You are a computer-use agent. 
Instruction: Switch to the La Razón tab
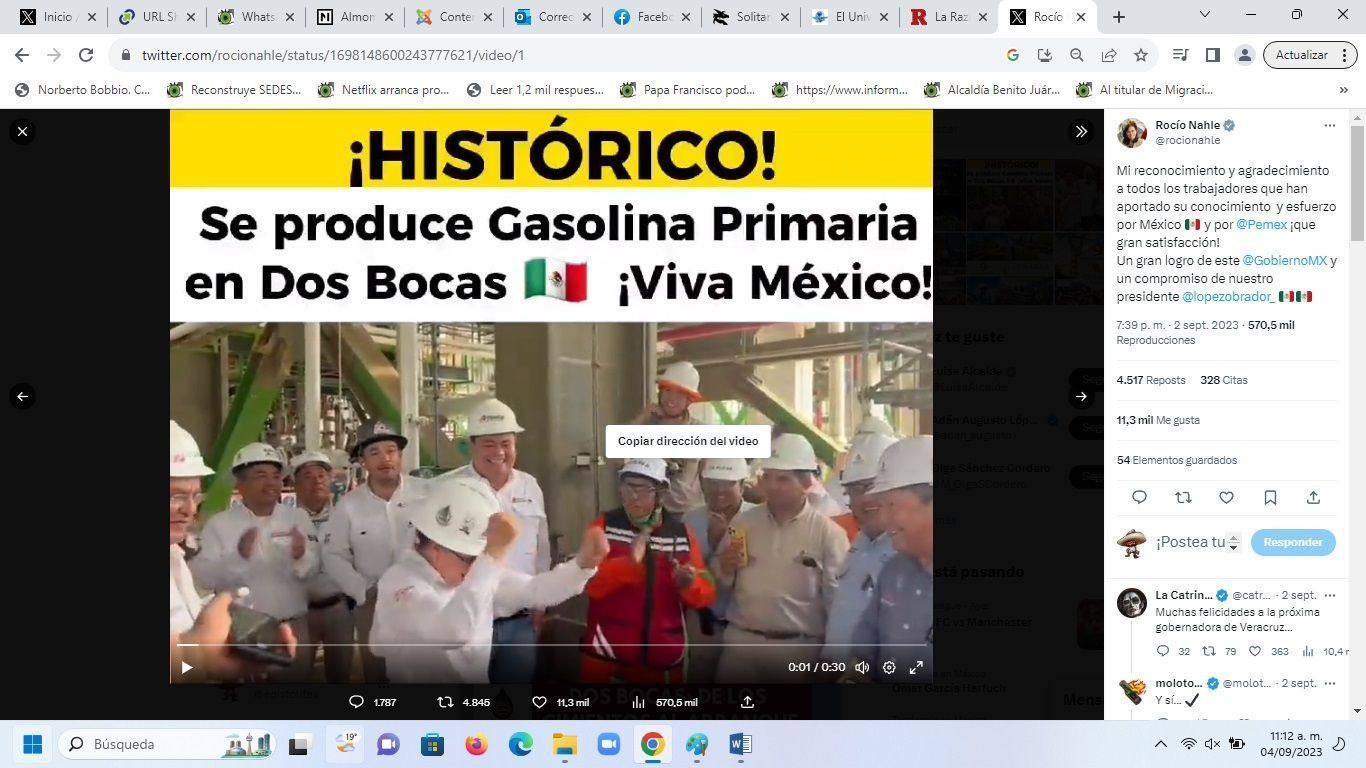point(948,17)
